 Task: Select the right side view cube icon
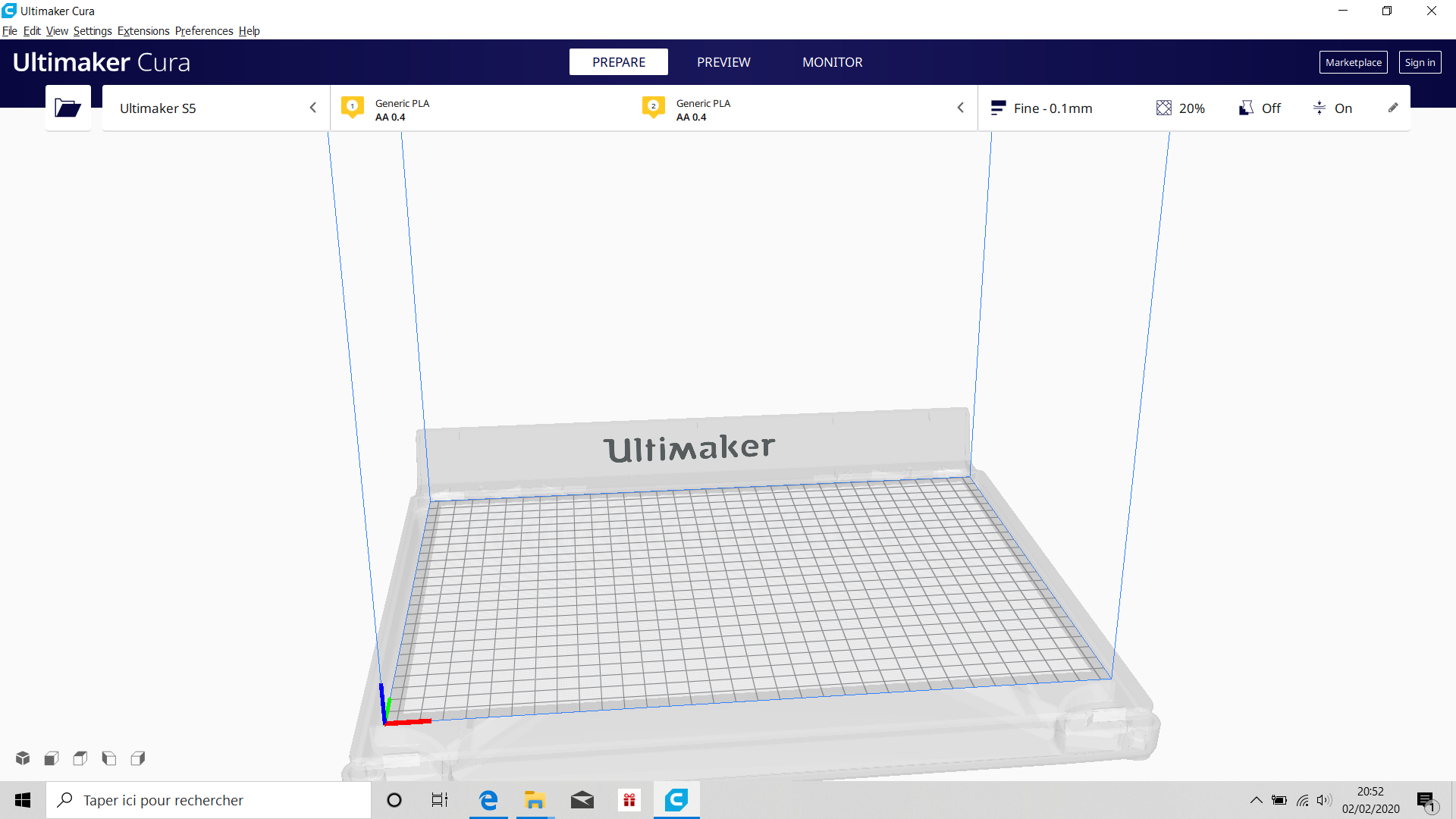click(138, 758)
